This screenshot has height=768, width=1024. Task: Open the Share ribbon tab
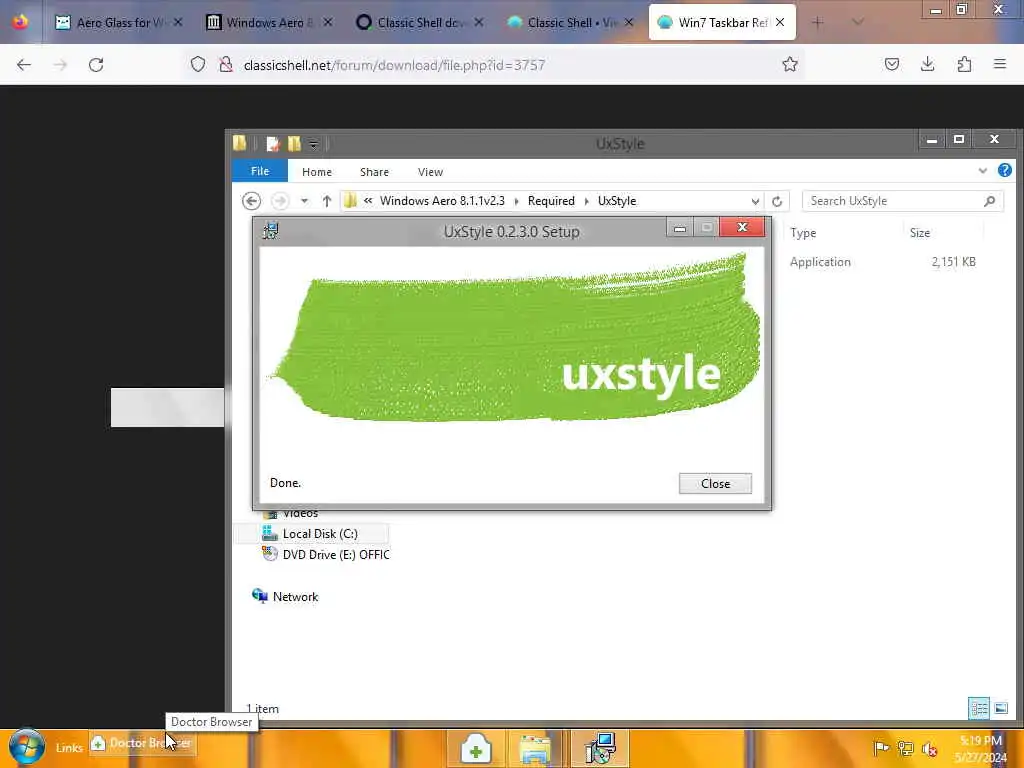374,172
